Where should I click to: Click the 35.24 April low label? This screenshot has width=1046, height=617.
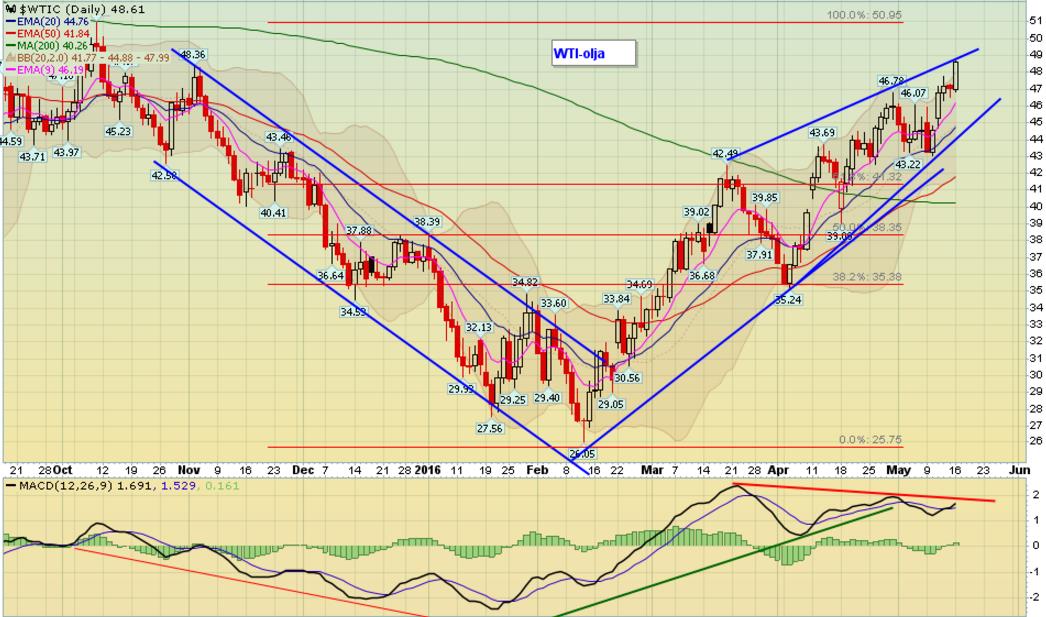(x=788, y=299)
